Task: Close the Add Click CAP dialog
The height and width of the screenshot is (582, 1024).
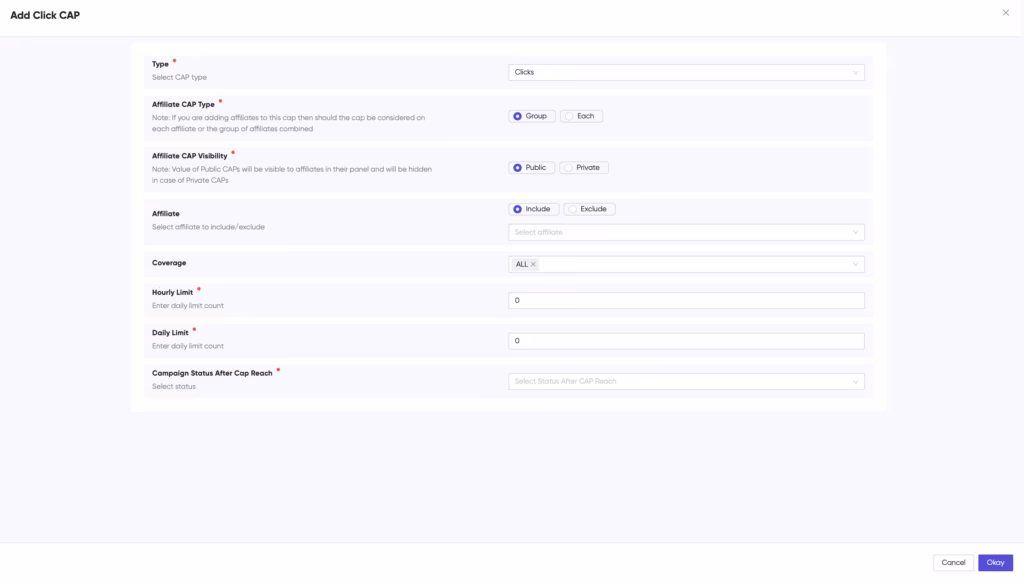Action: [x=1006, y=12]
